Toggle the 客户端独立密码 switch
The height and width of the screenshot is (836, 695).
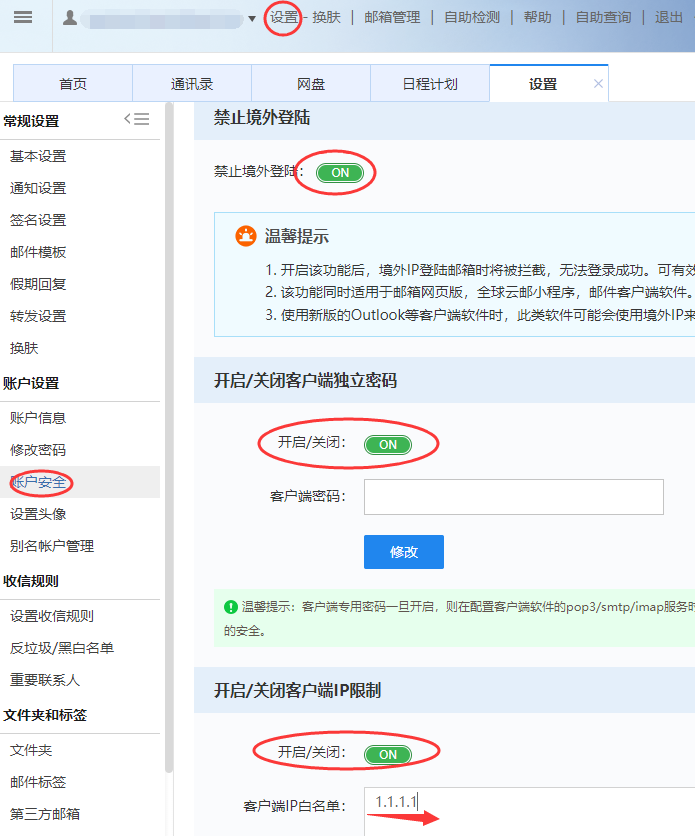[x=388, y=444]
